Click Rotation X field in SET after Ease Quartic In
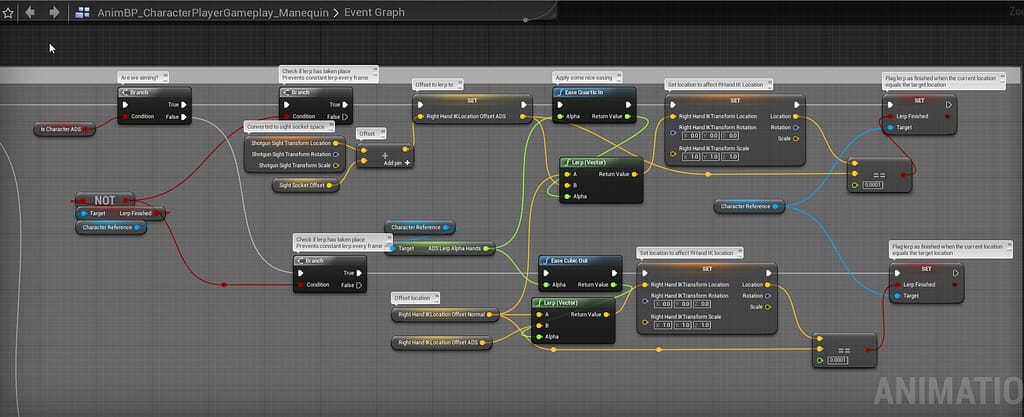 (692, 136)
